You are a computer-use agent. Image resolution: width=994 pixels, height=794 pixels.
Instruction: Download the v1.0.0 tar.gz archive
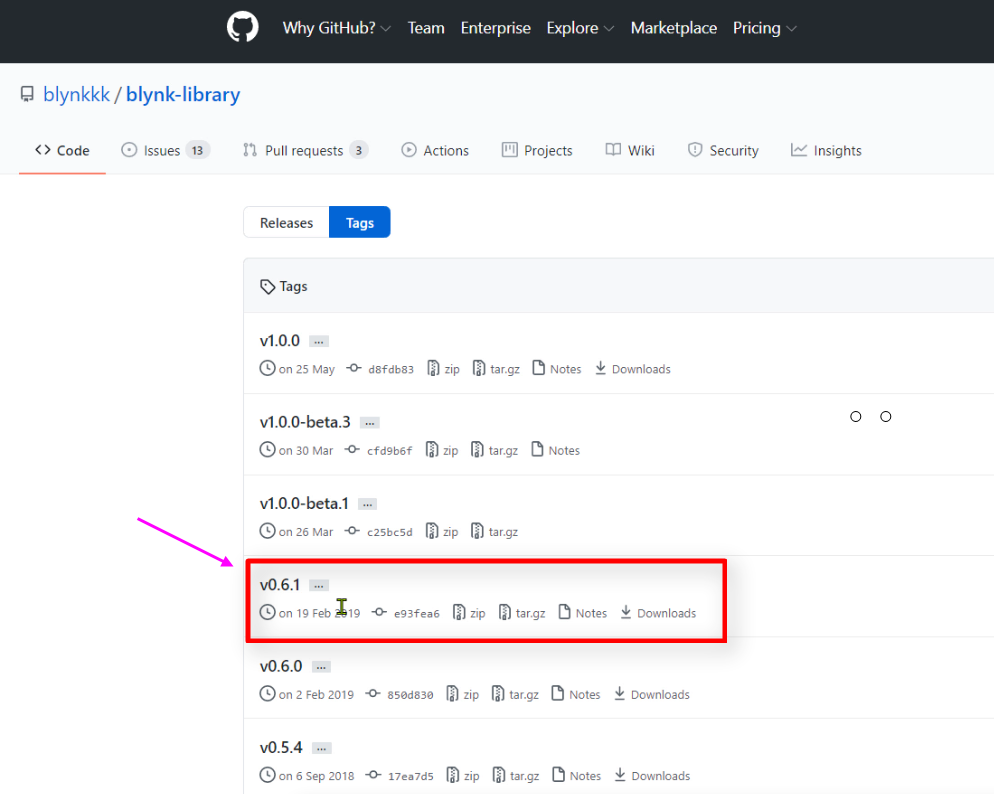tap(496, 369)
